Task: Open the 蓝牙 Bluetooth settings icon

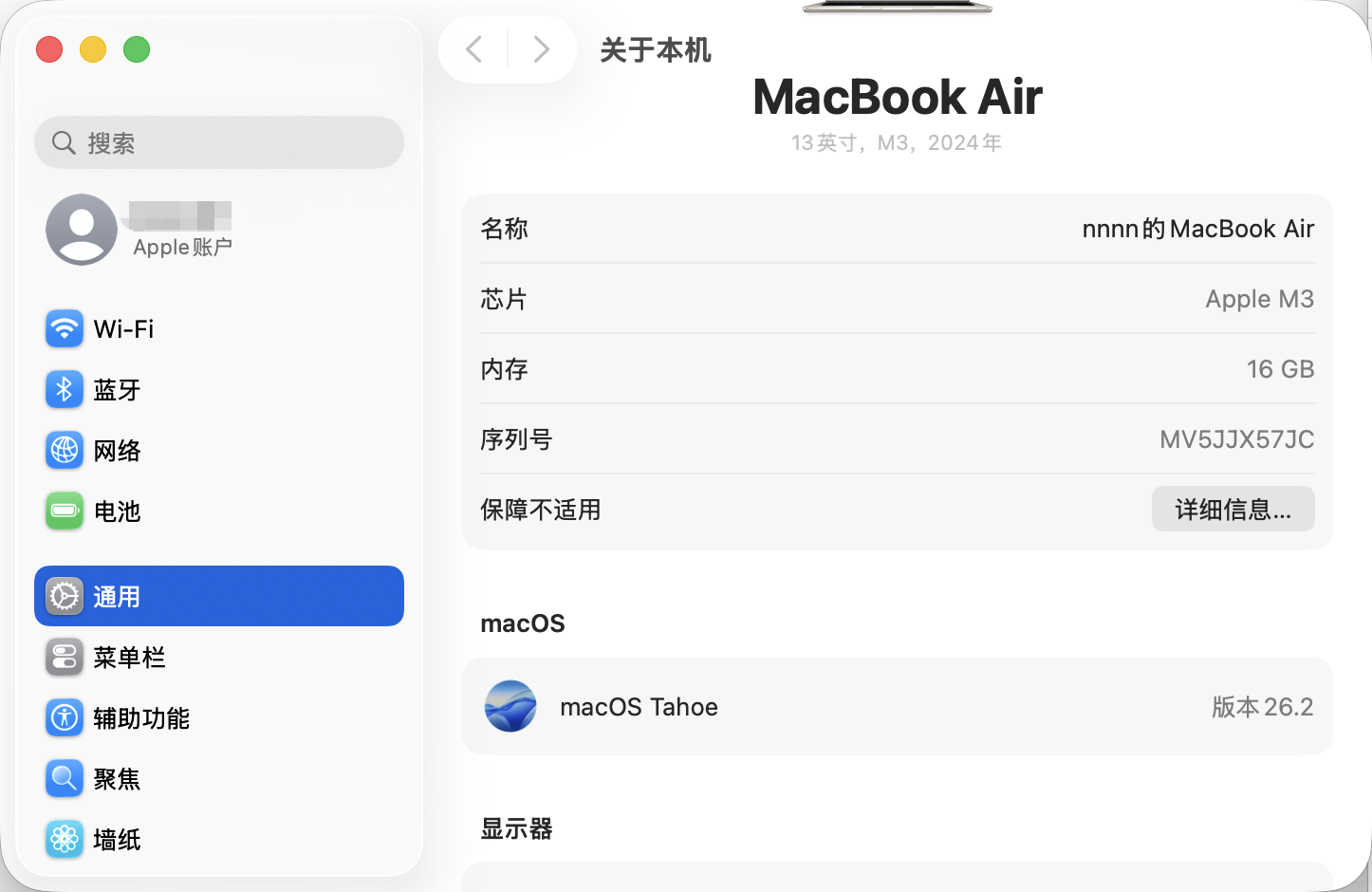Action: (x=65, y=390)
